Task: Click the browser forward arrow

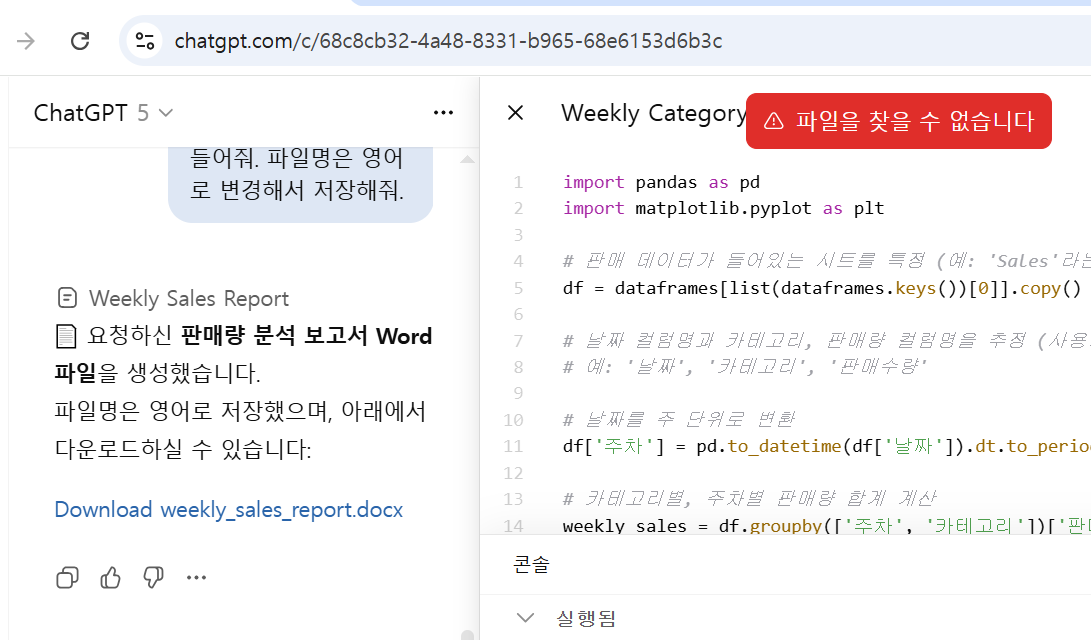Action: [x=26, y=41]
